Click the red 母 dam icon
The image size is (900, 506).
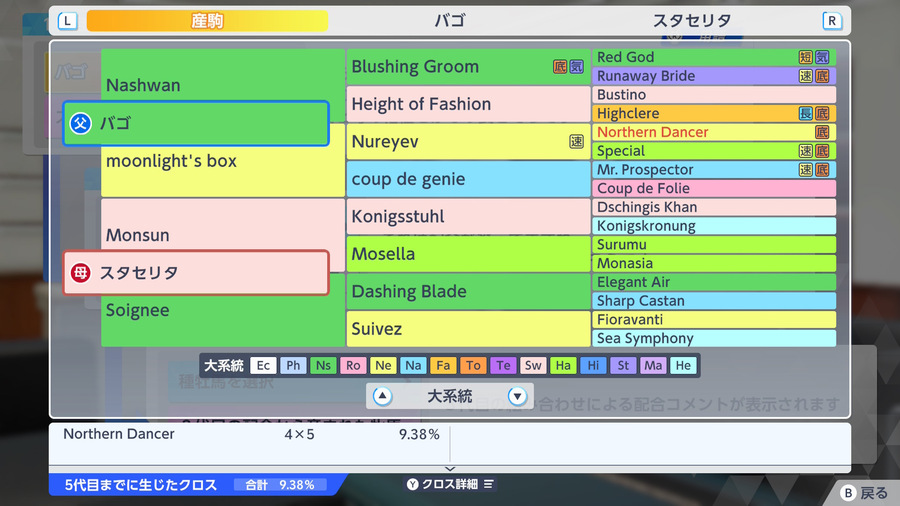pos(80,273)
